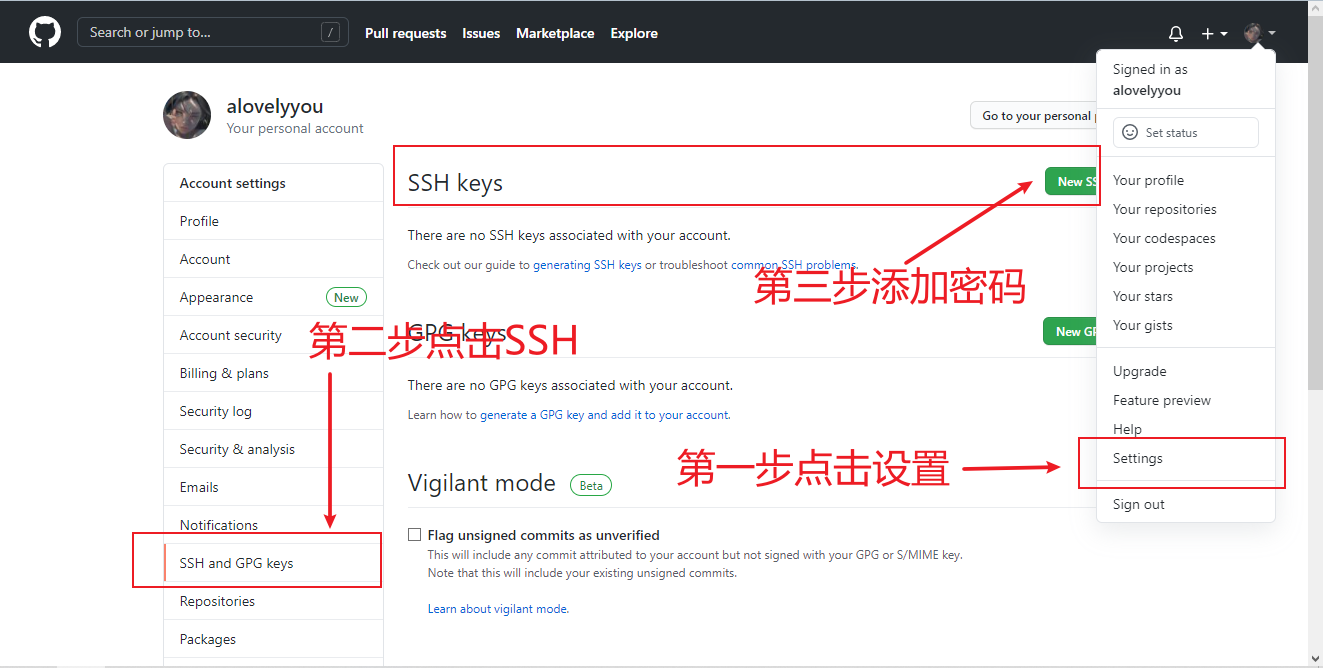Viewport: 1323px width, 668px height.
Task: Click the New GPG key green button
Action: [x=1070, y=331]
